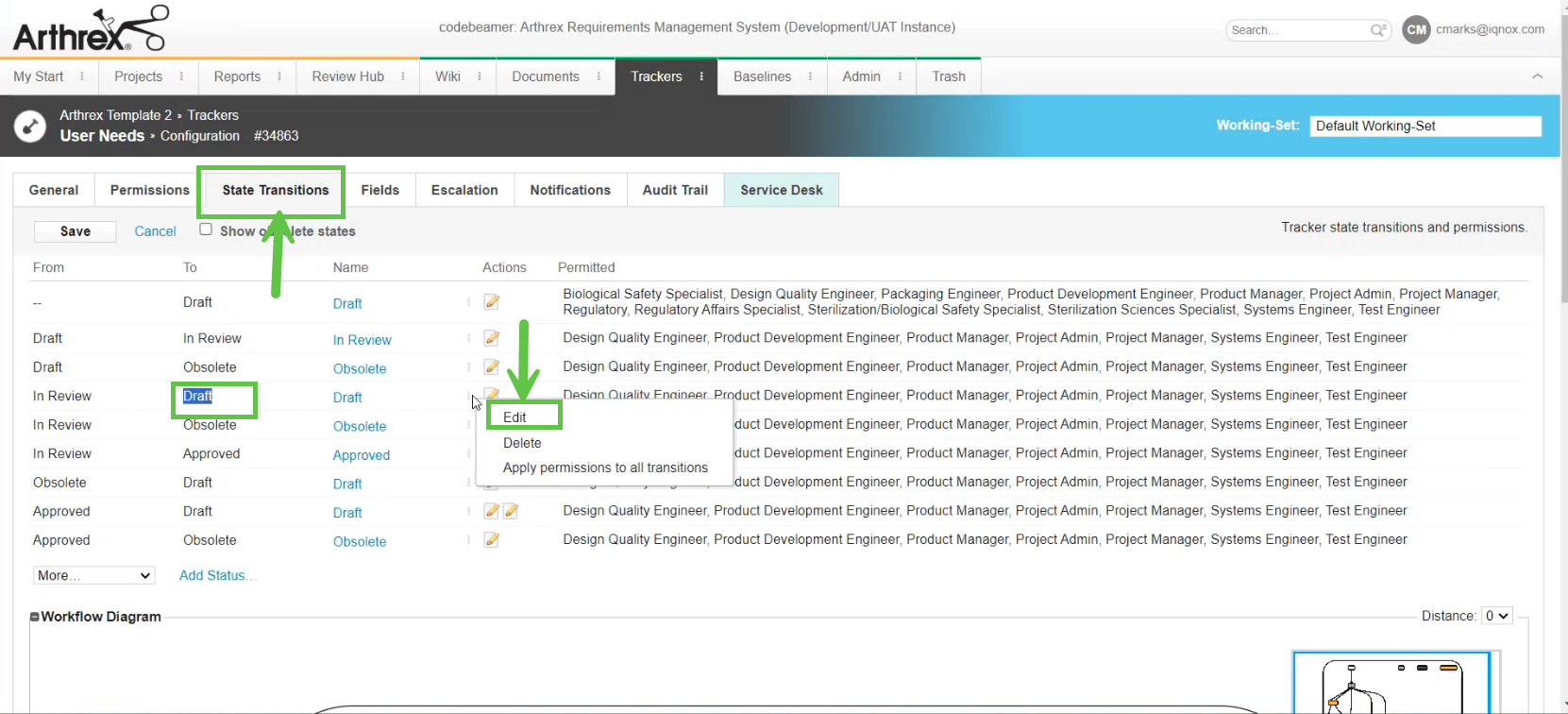Open the three-dot menu next to Projects tab
The width and height of the screenshot is (1568, 714).
(x=181, y=76)
